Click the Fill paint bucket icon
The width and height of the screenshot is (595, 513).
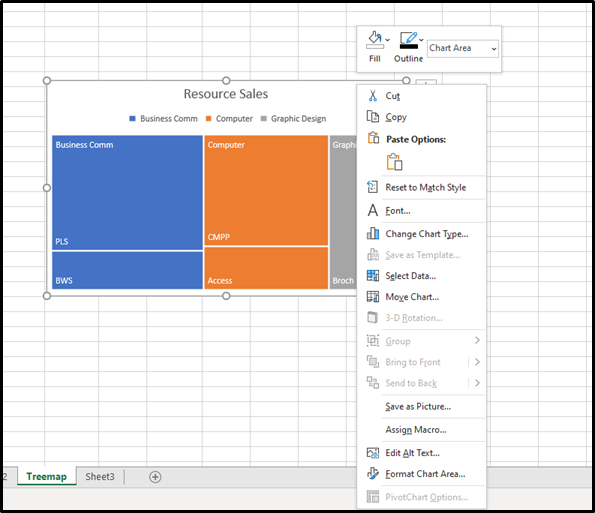click(375, 39)
